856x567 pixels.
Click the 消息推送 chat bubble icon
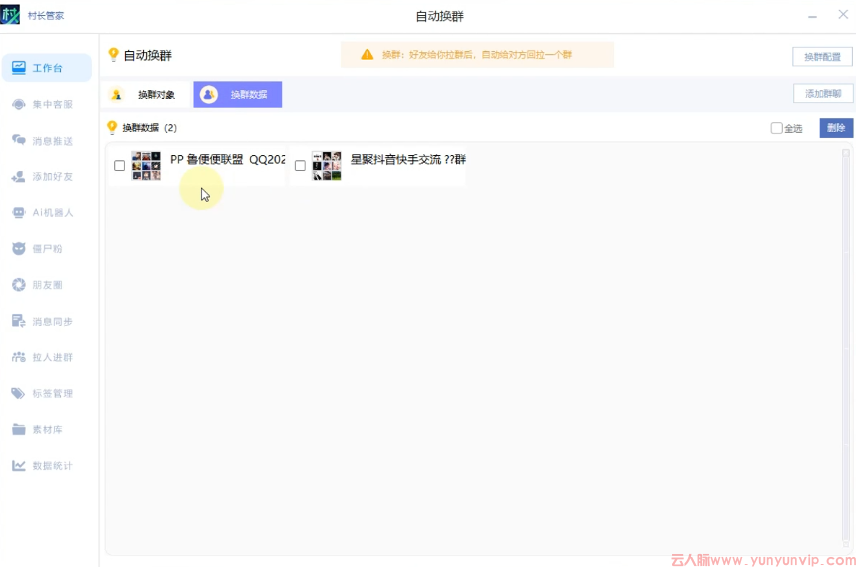(19, 141)
